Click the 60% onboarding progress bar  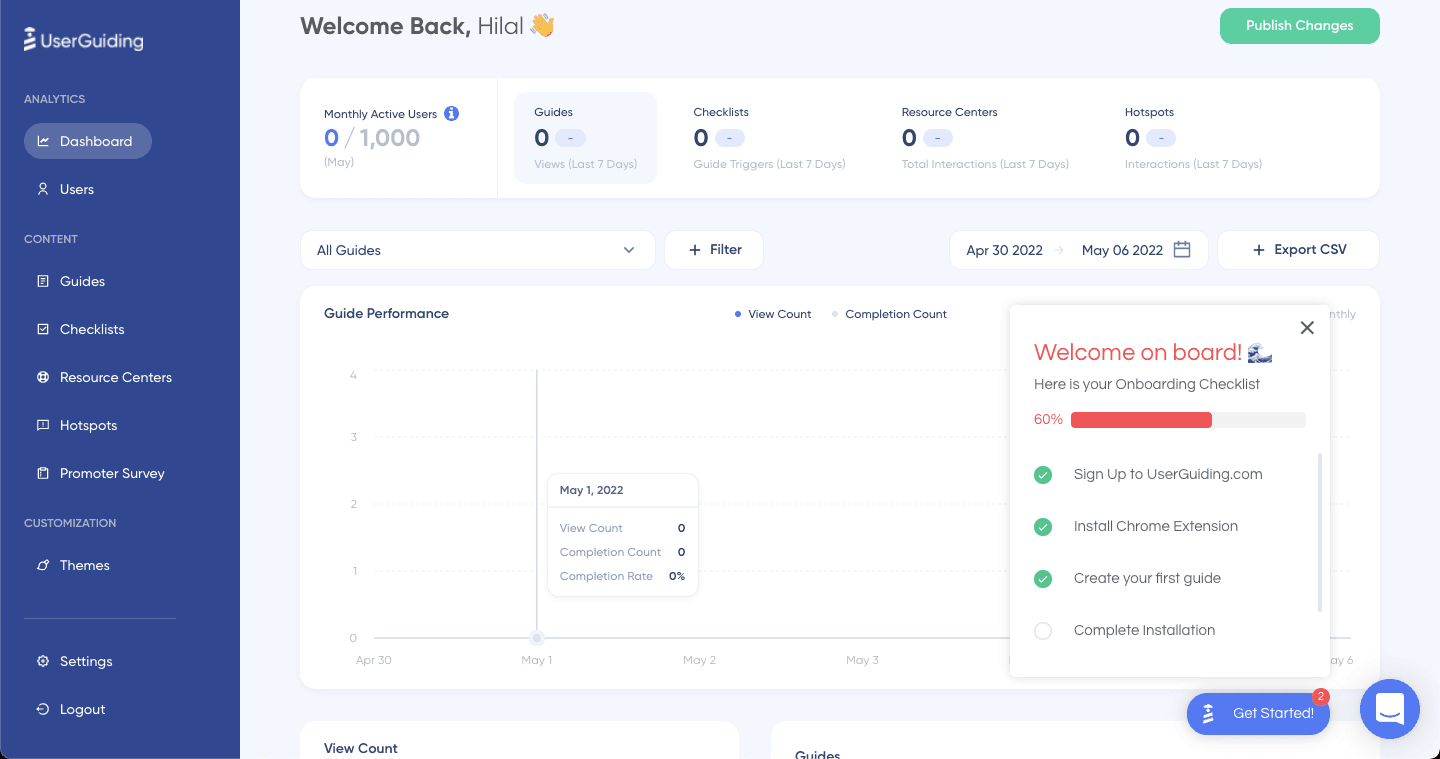pos(1188,420)
